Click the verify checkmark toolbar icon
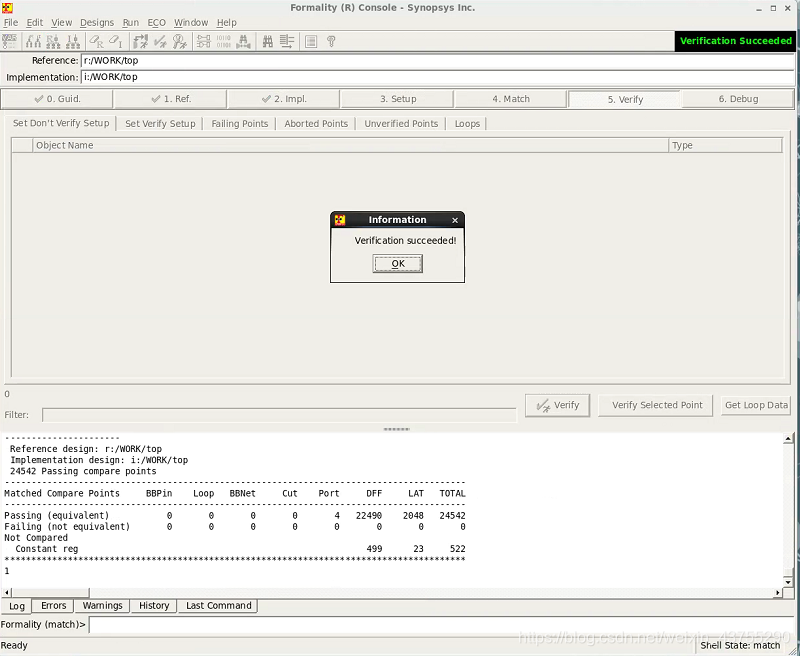 160,41
